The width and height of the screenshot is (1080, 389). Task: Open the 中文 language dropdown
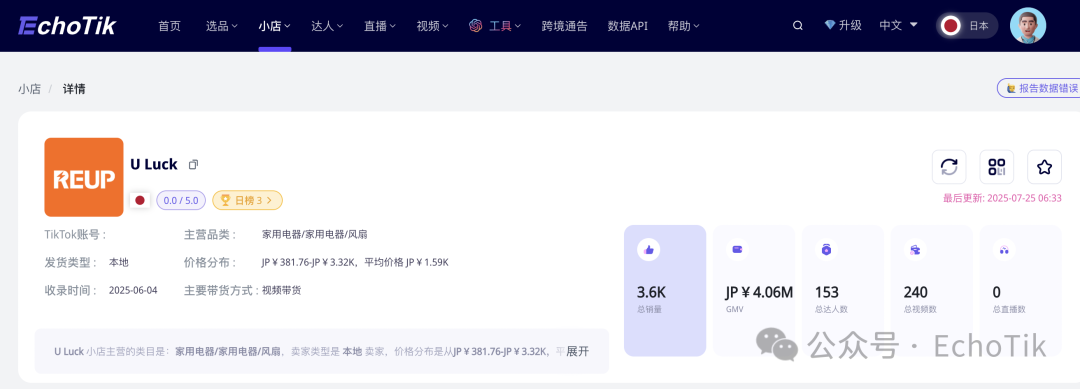(899, 25)
